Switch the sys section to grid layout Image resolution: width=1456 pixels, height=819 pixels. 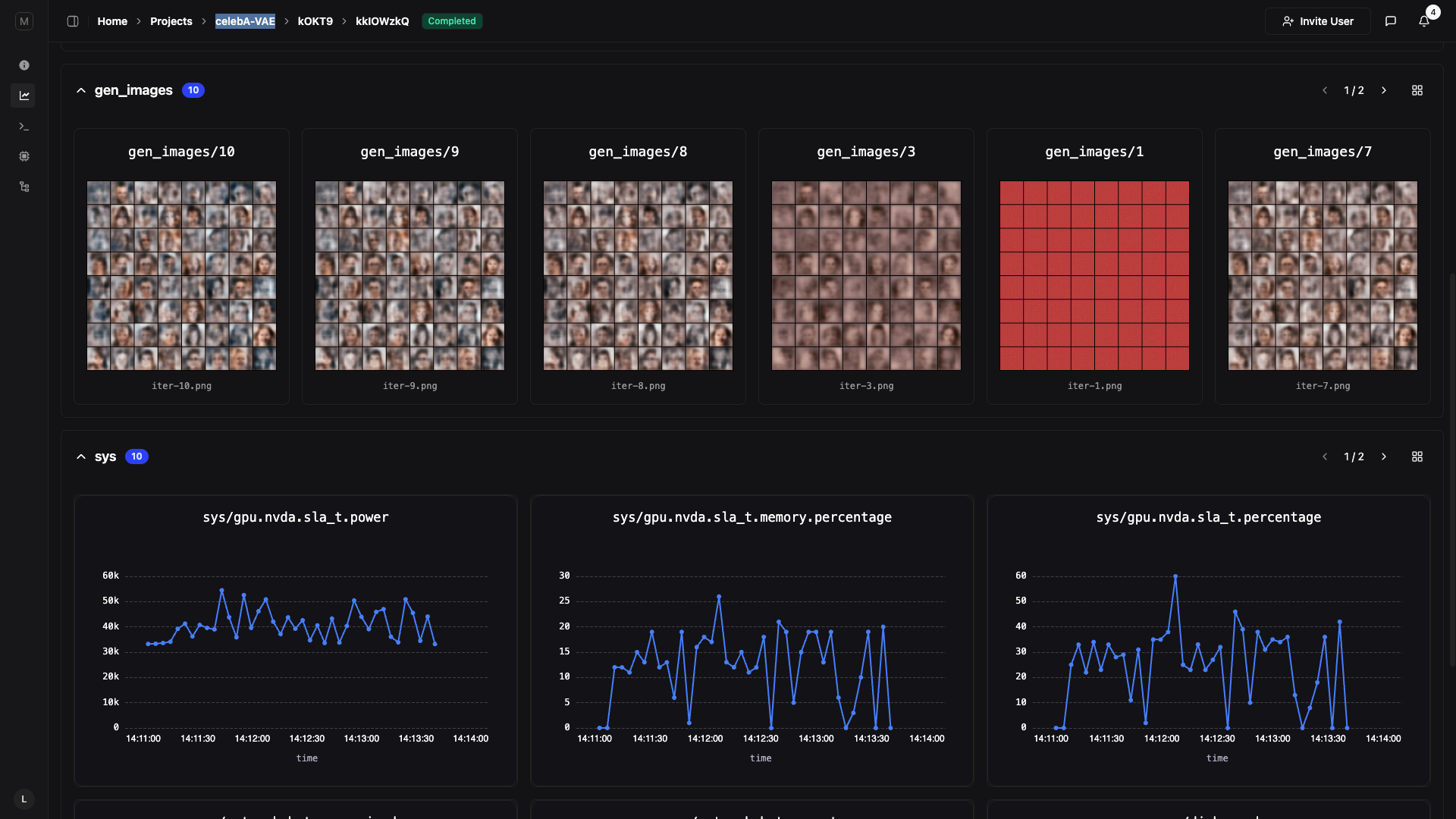pyautogui.click(x=1417, y=457)
